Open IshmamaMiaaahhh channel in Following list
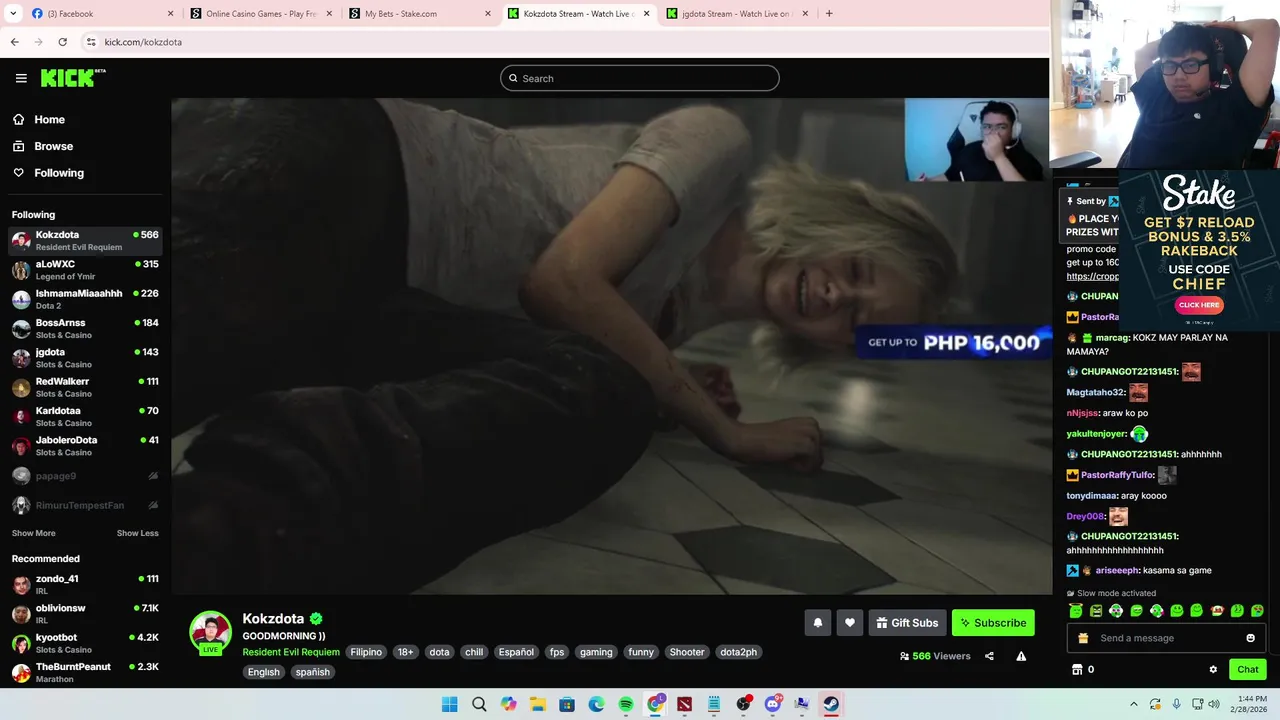Screen dimensions: 1280x720 (x=85, y=299)
